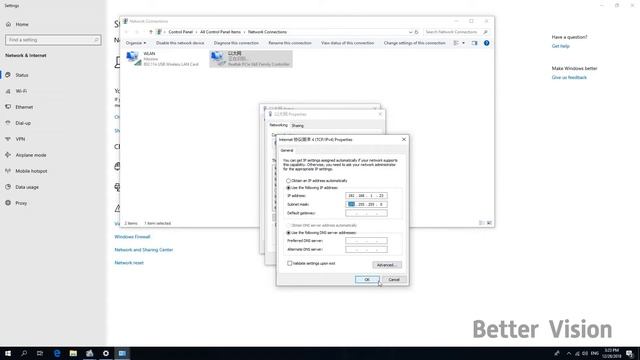This screenshot has width=640, height=360.
Task: Cancel the IPv4 Properties dialog
Action: [x=394, y=280]
